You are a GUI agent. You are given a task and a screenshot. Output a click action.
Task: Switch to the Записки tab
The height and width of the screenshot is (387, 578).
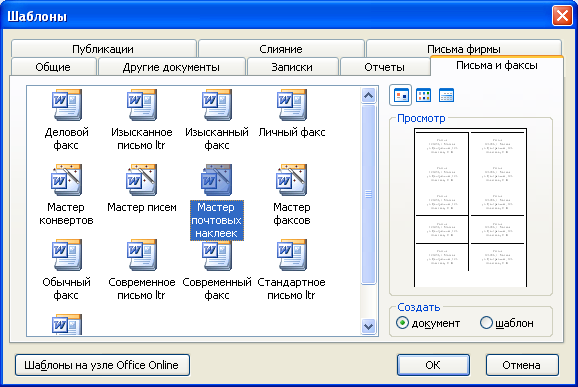(x=292, y=67)
